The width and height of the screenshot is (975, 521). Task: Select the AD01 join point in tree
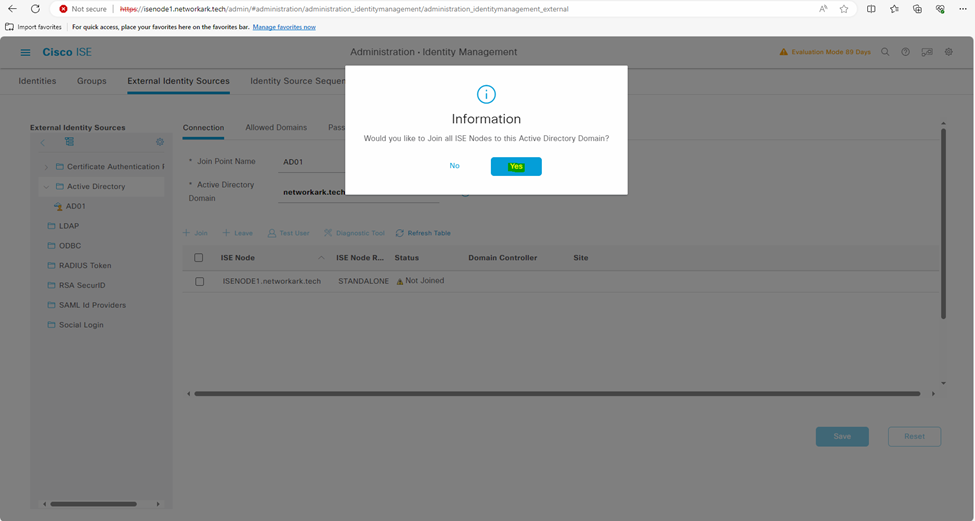[75, 207]
